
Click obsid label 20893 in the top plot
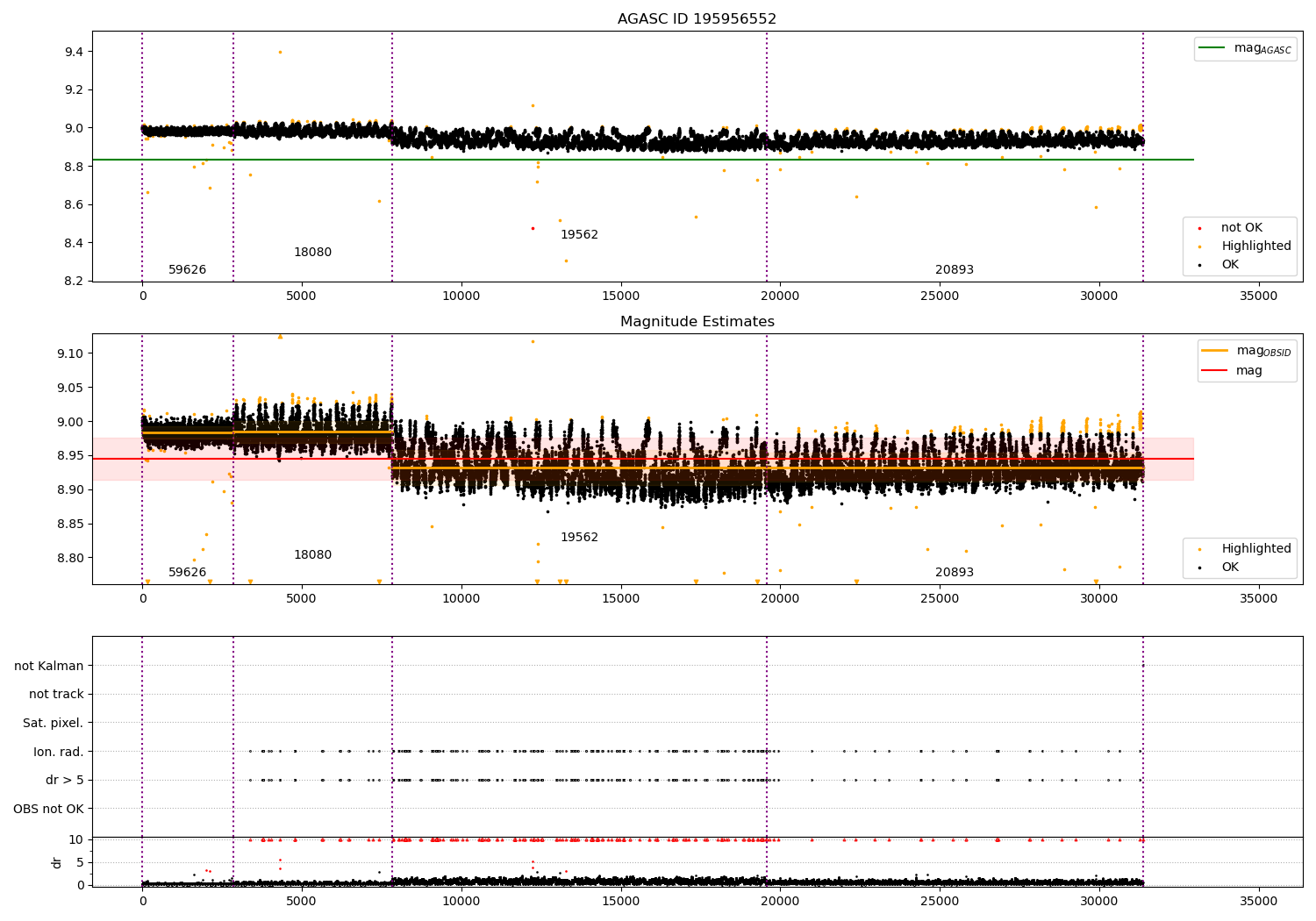tap(954, 269)
